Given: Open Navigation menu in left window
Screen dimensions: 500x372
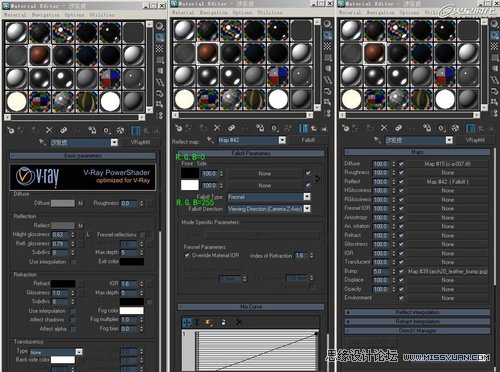Looking at the screenshot, I should click(46, 15).
